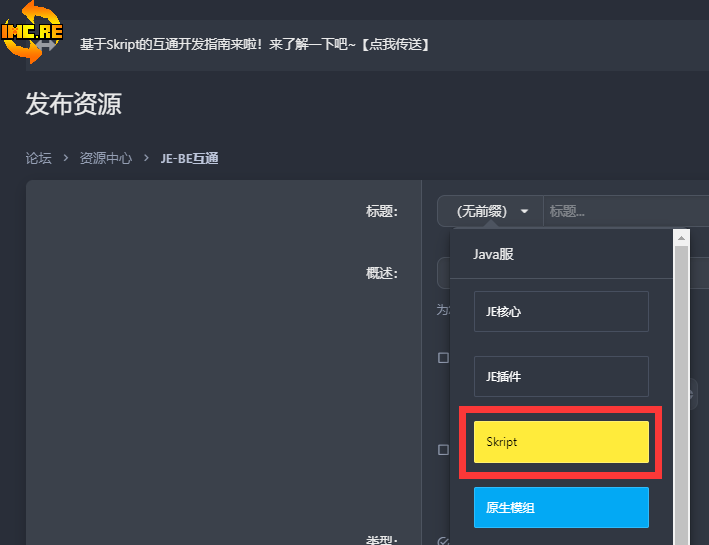Click the prefix list scrollbar track
This screenshot has width=709, height=545.
tap(682, 400)
